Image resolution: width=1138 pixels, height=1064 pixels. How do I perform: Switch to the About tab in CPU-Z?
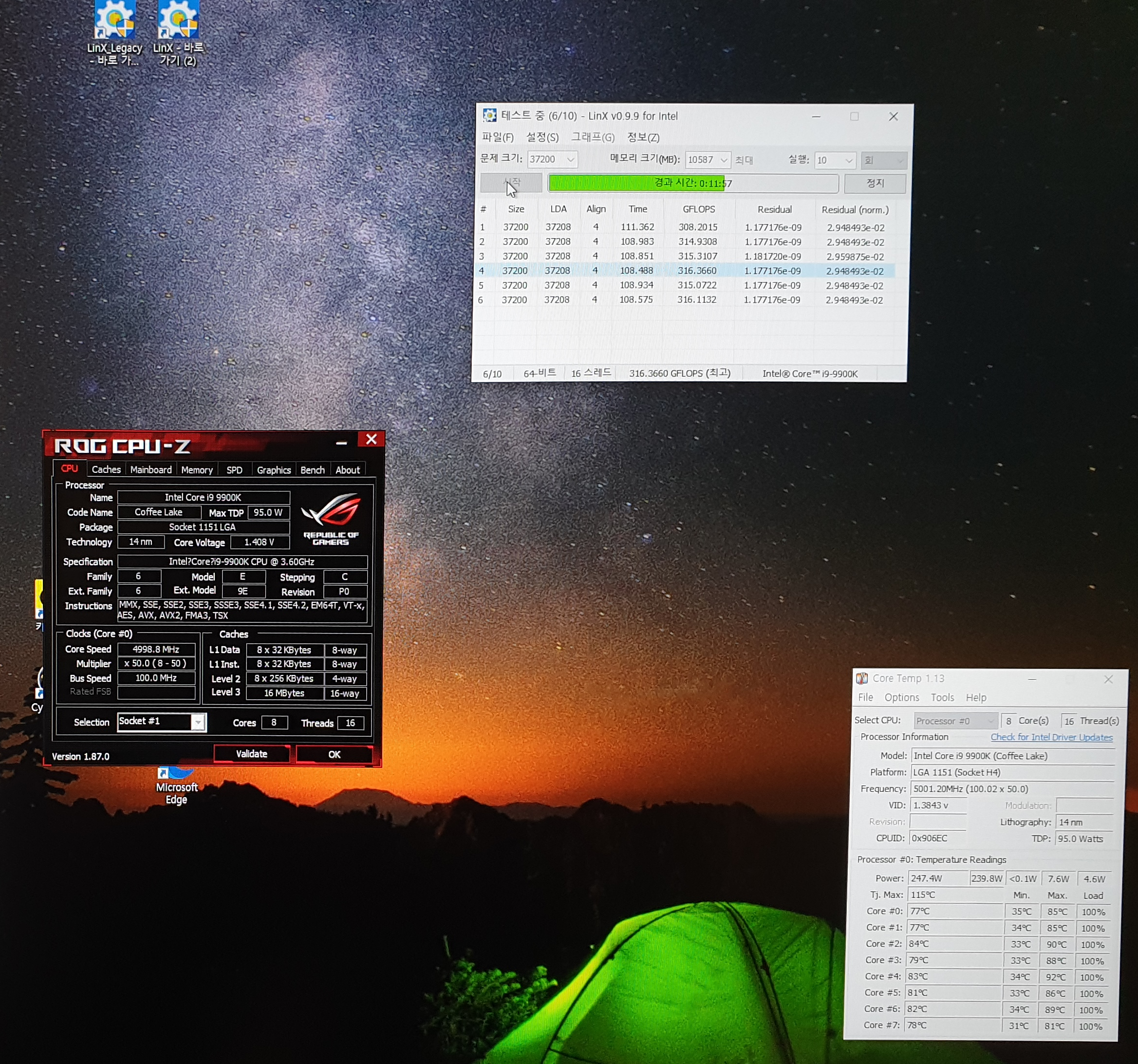coord(348,469)
